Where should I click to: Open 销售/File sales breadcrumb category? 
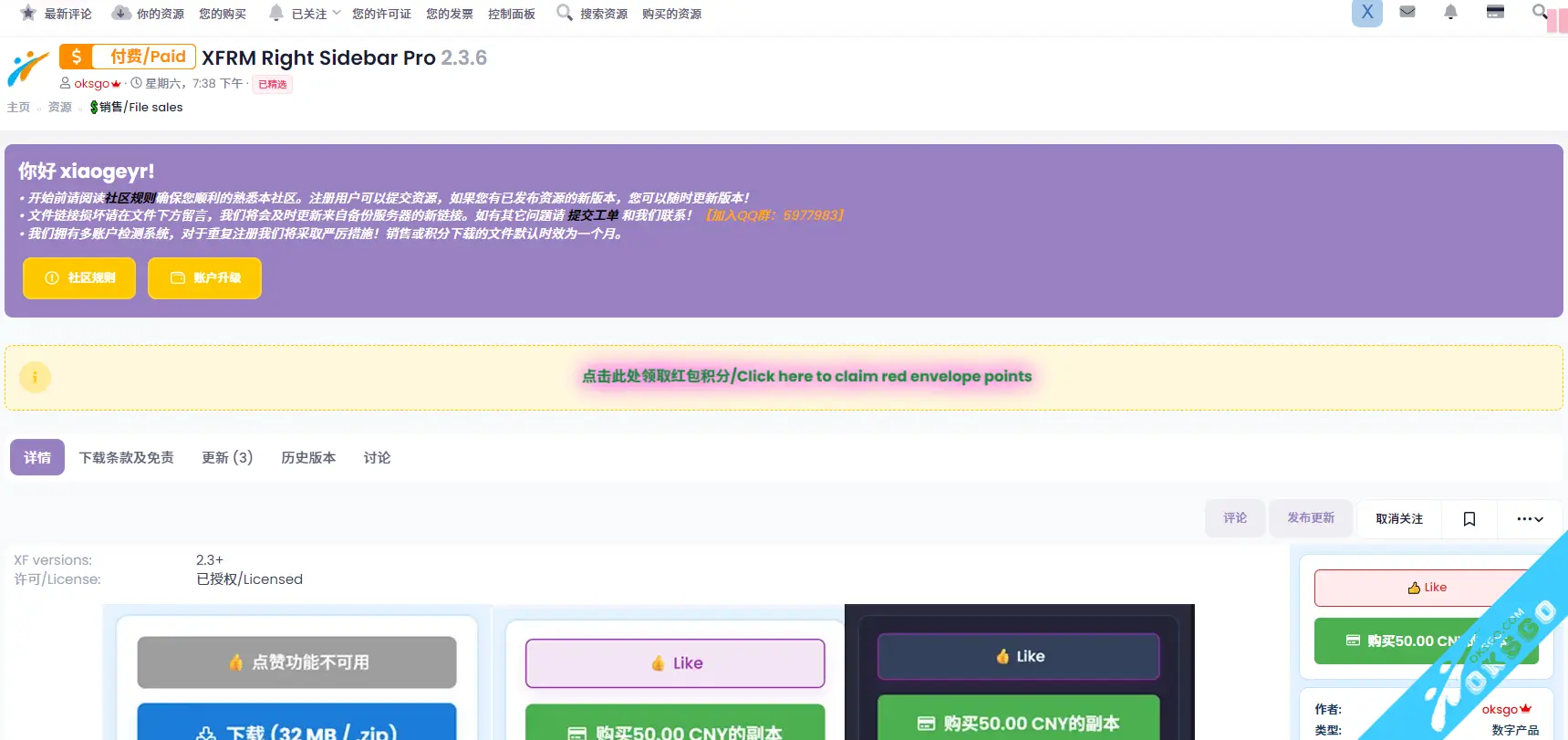(137, 107)
